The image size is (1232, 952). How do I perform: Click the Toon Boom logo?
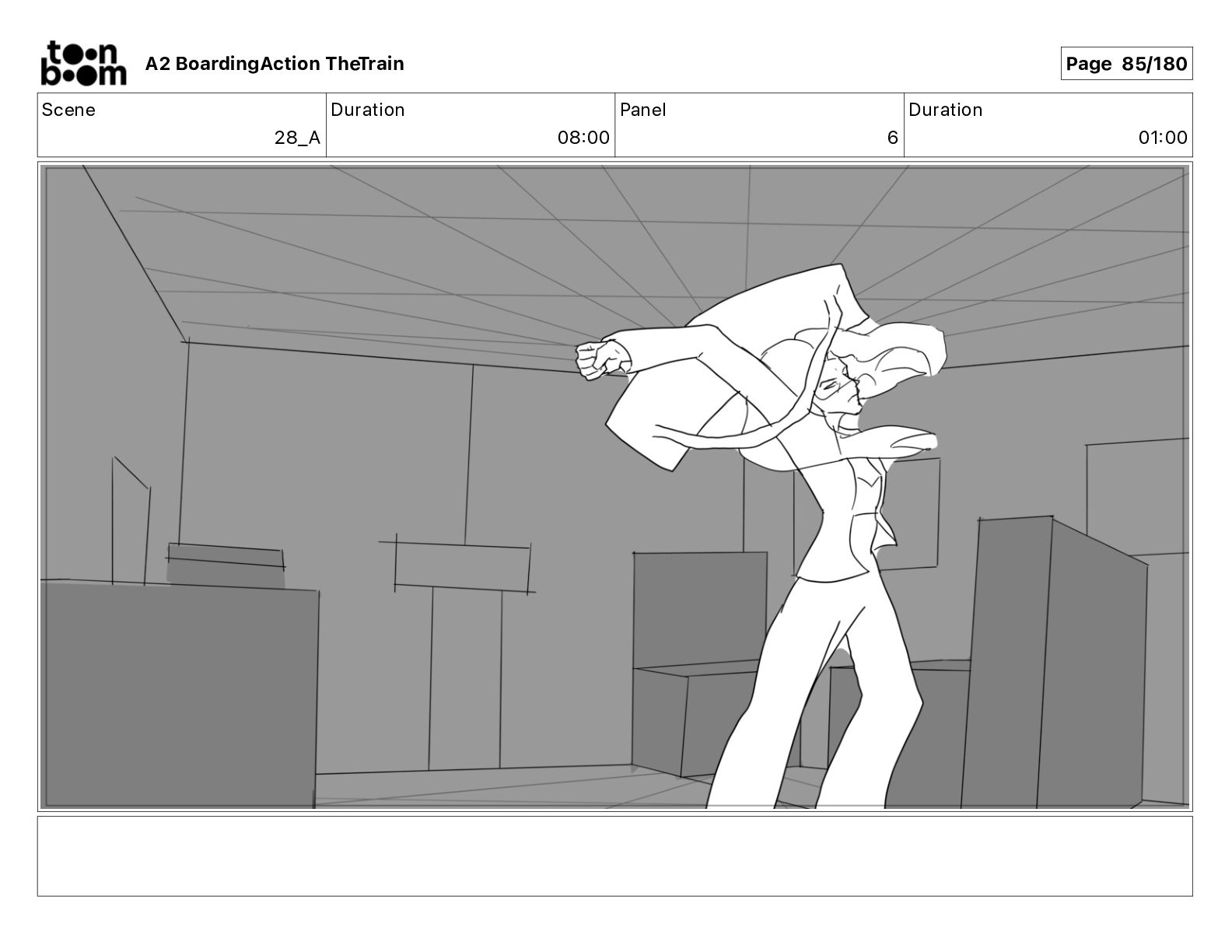(x=83, y=63)
